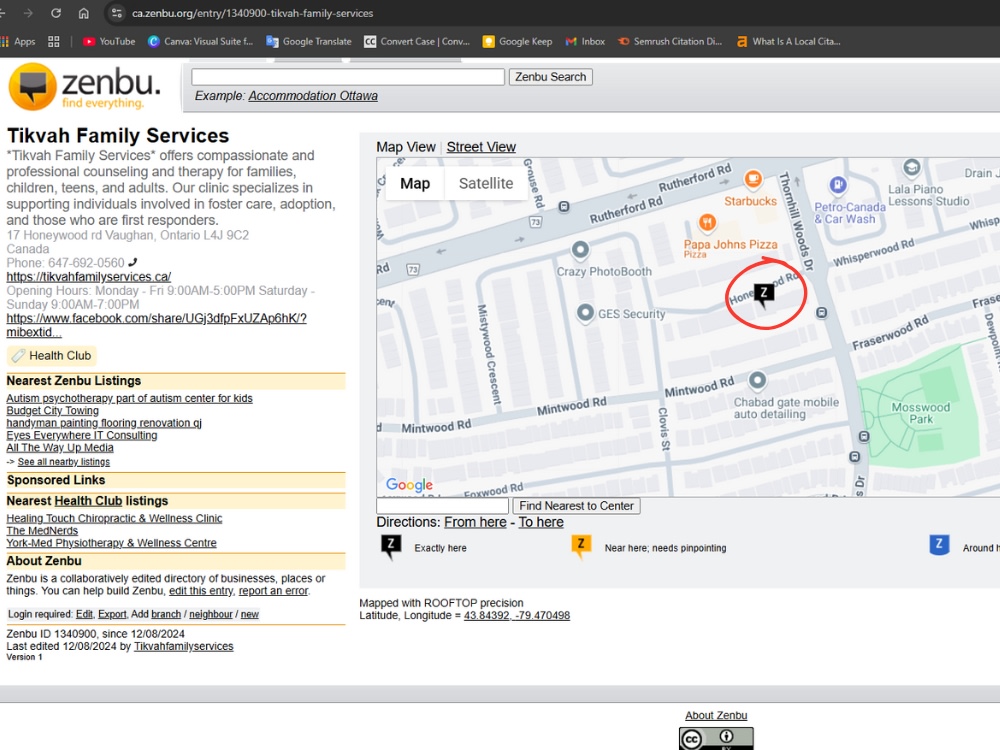Open York-Med Physiotherapy & Wellness Centre

coord(112,543)
